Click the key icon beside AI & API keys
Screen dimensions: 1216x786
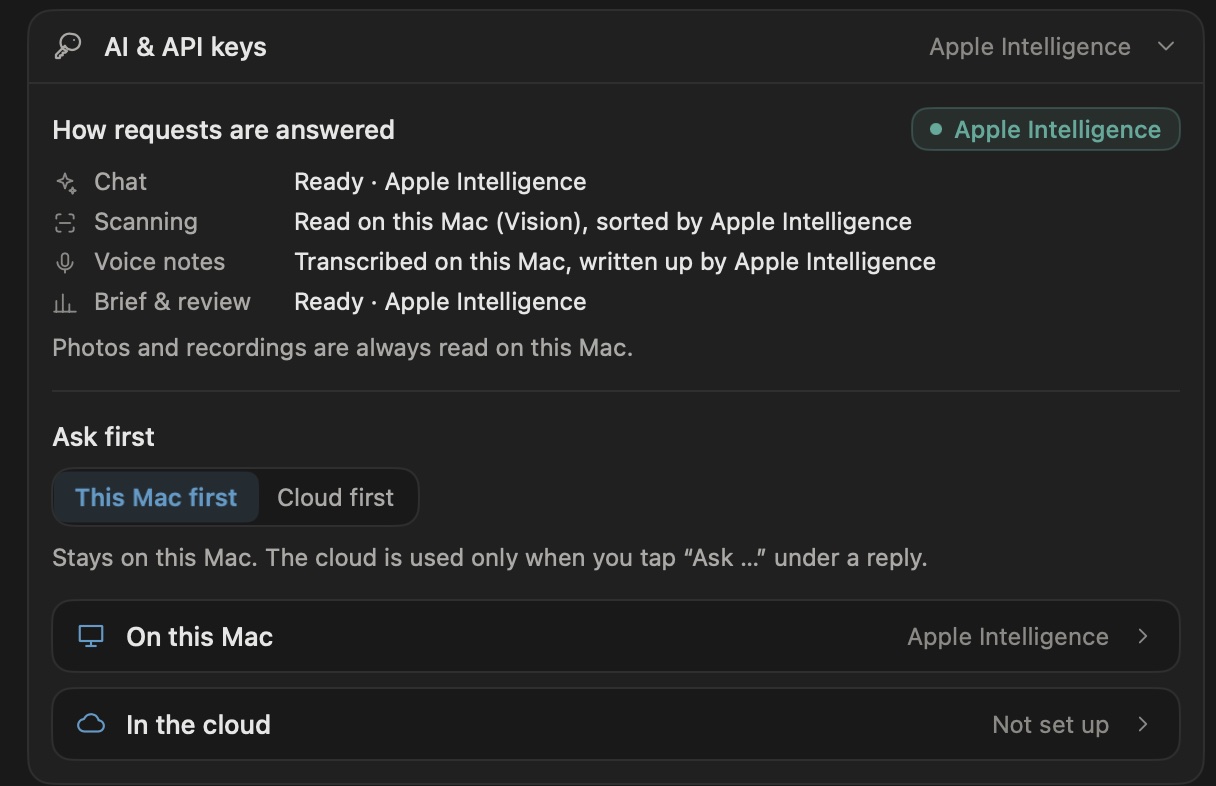pos(68,47)
